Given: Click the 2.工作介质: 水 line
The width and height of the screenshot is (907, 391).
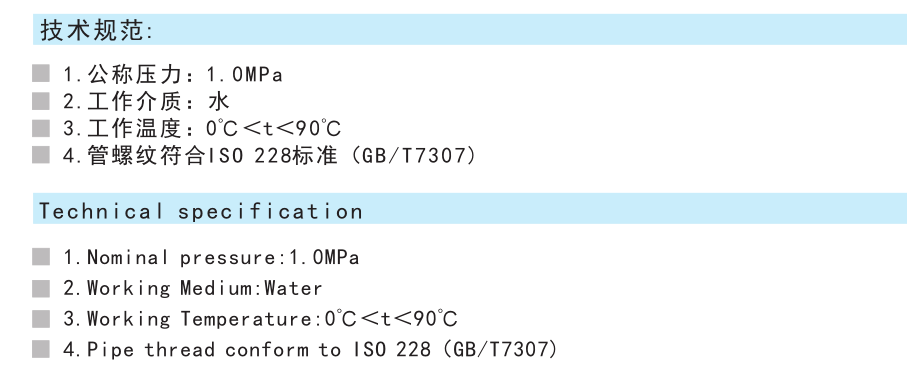Looking at the screenshot, I should tap(146, 102).
